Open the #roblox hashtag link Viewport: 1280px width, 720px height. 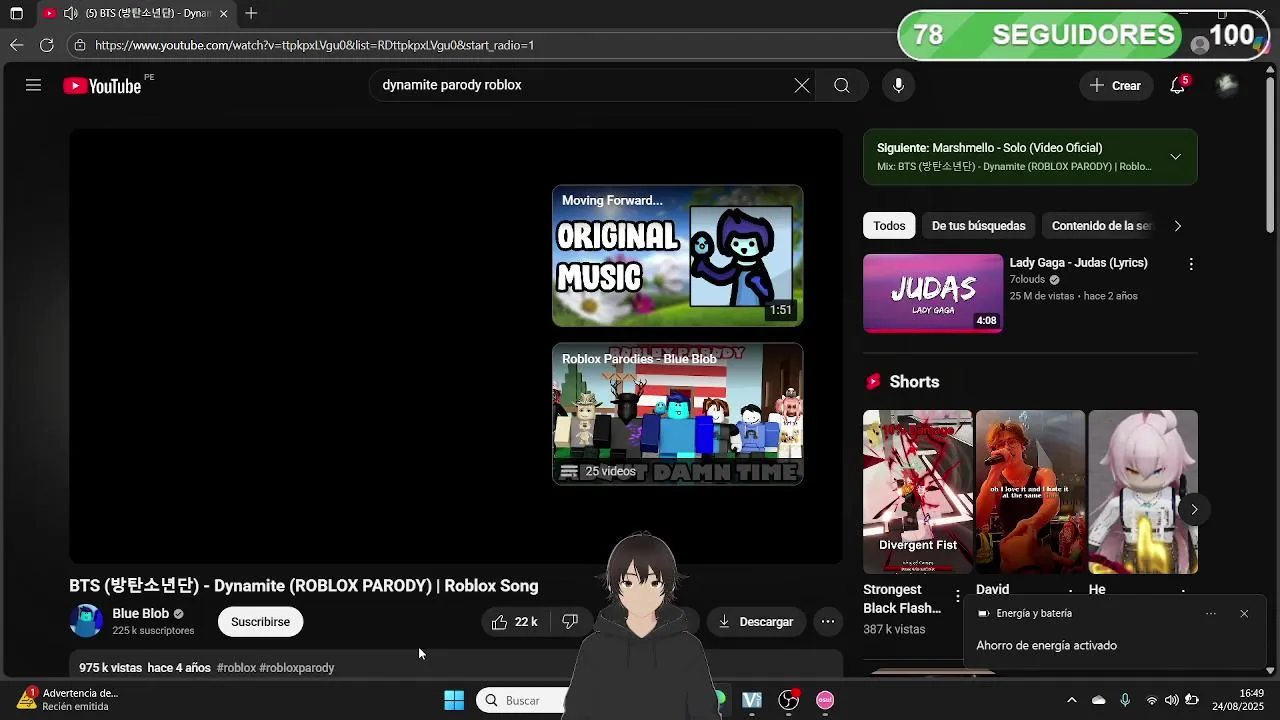click(236, 668)
